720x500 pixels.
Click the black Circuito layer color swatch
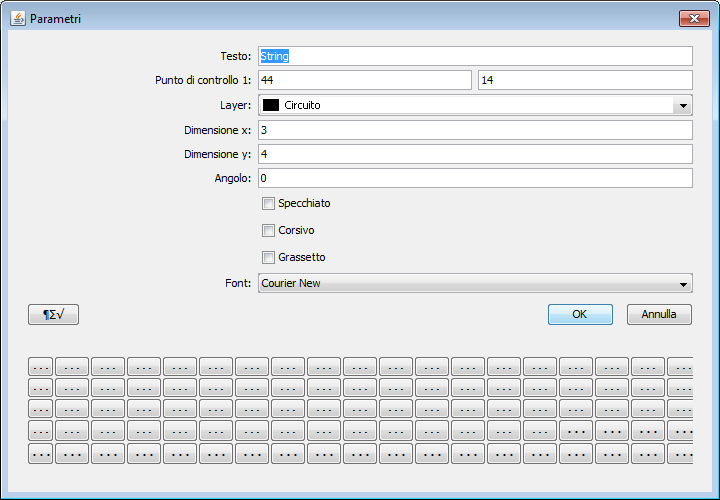pos(270,105)
